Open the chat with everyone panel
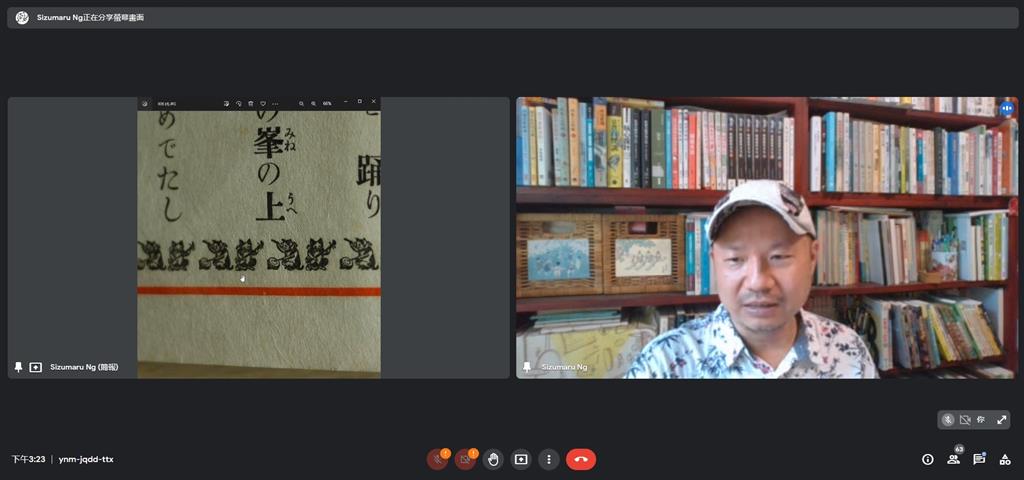The width and height of the screenshot is (1024, 480). coord(979,459)
